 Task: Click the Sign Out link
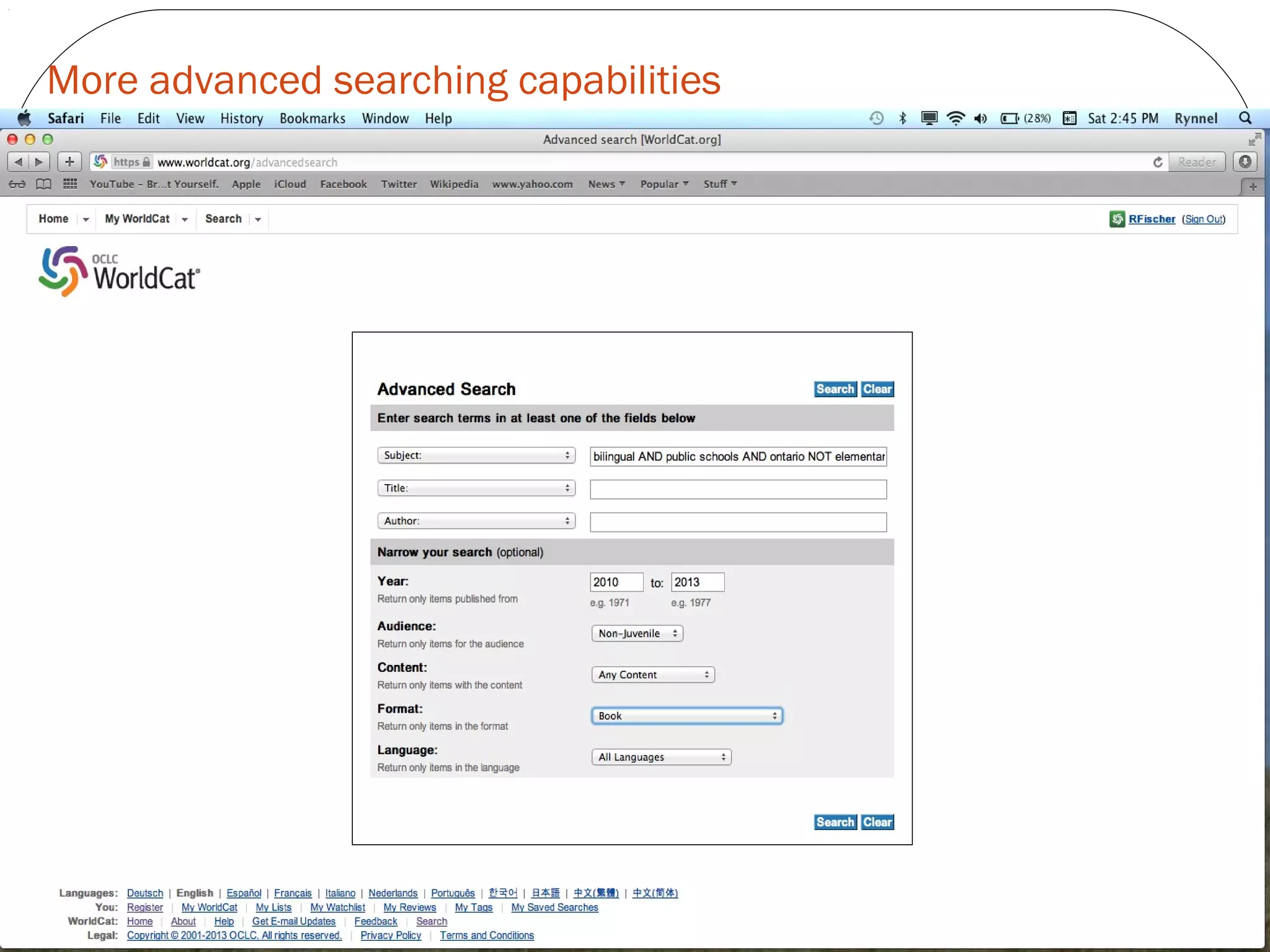coord(1204,219)
